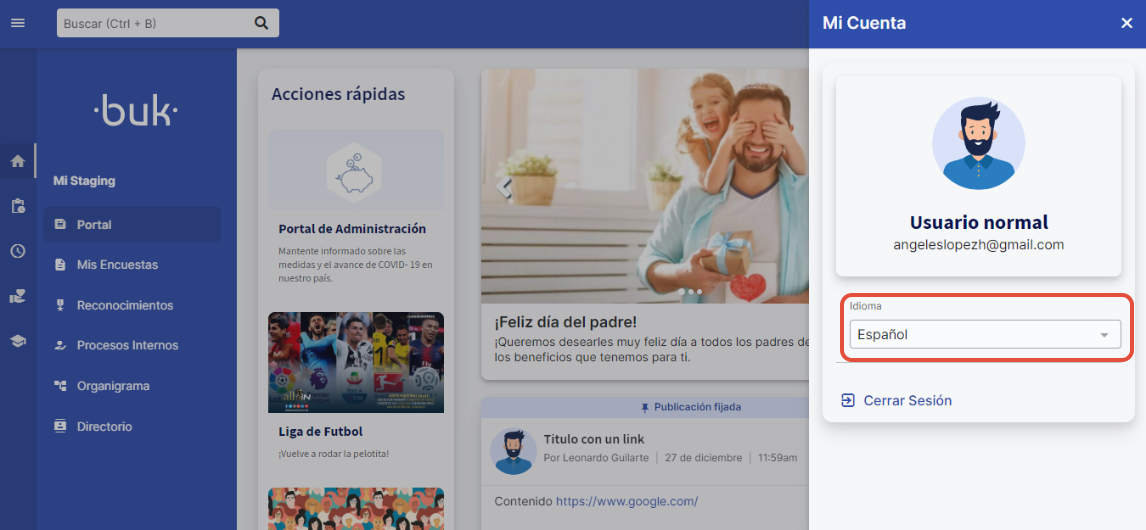Open the graduation cap icon section
The image size is (1146, 530).
17,341
